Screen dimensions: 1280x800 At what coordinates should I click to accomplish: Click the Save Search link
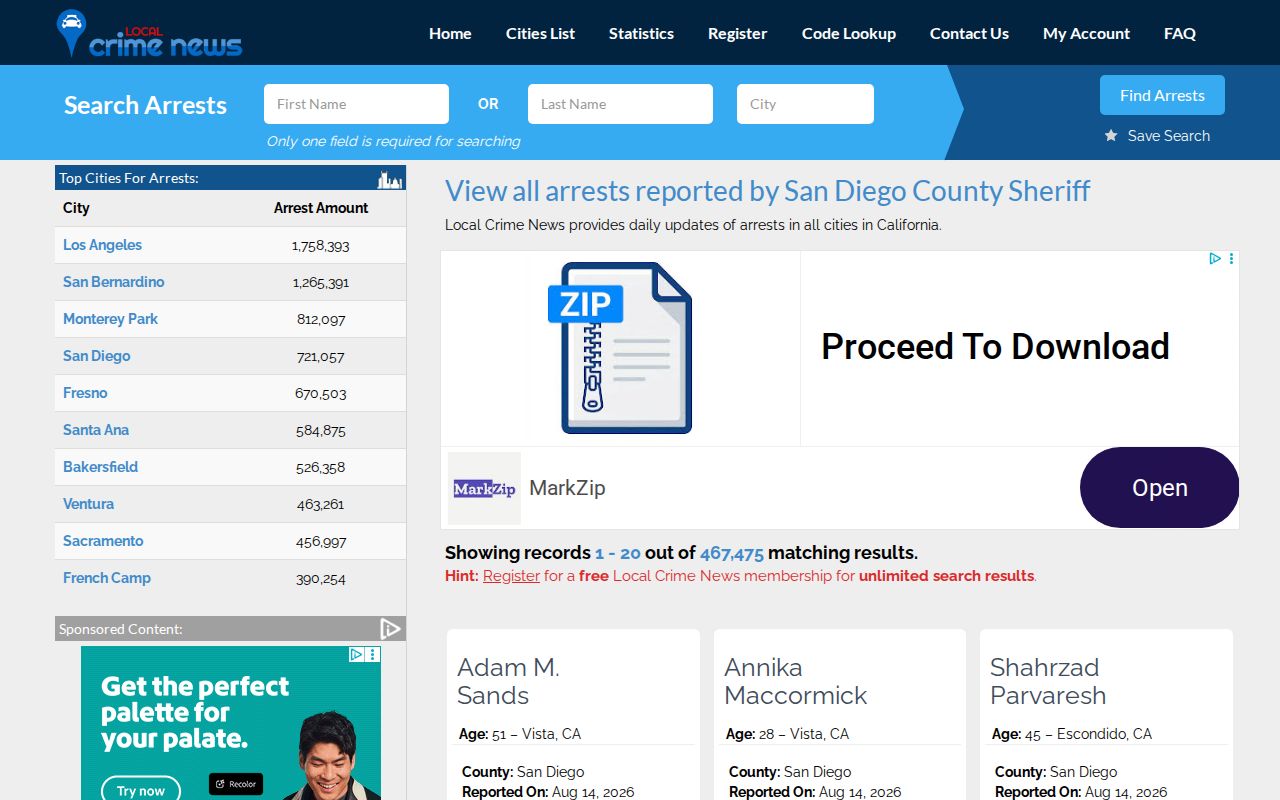[x=1168, y=135]
